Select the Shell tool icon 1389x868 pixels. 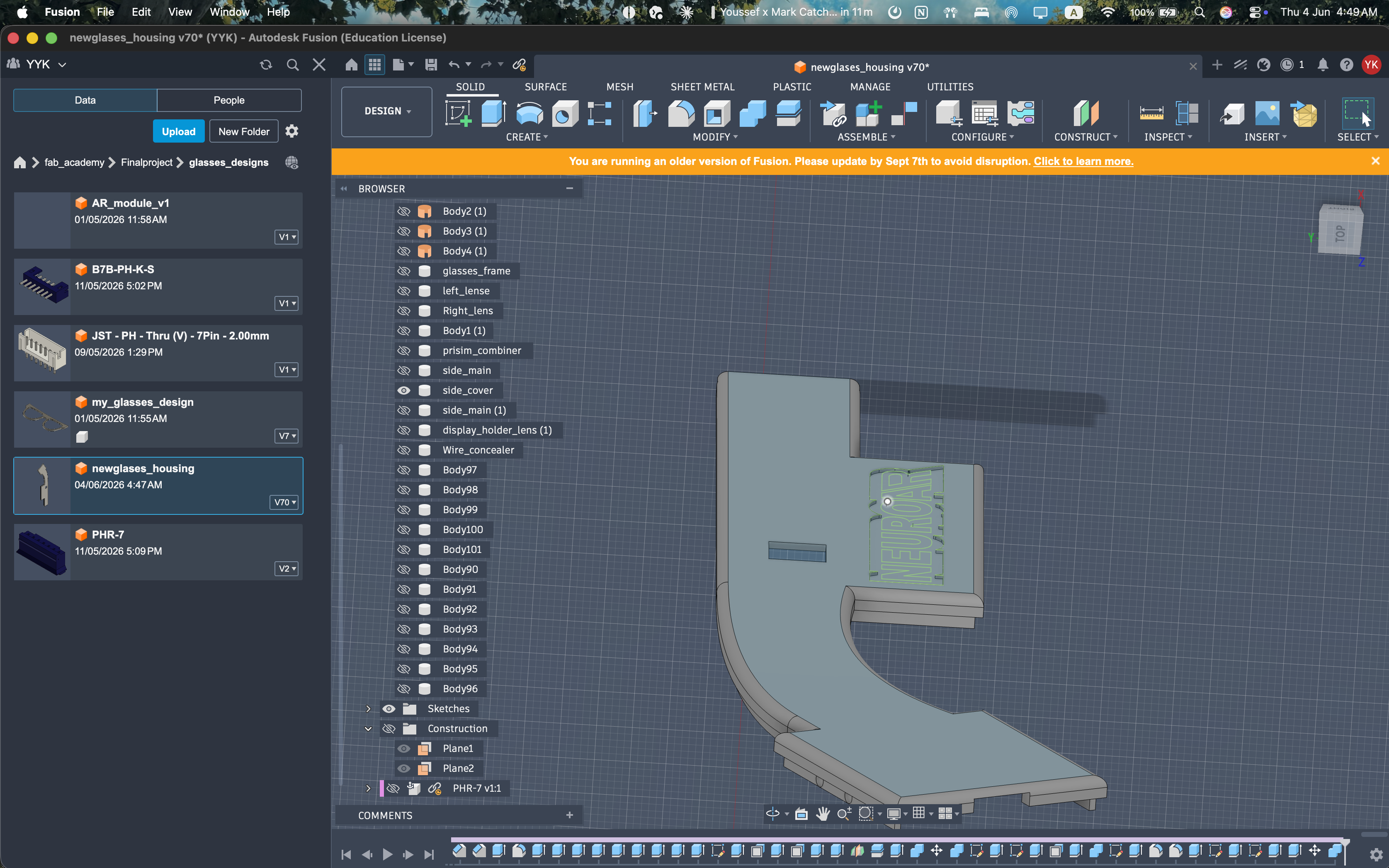tap(716, 113)
